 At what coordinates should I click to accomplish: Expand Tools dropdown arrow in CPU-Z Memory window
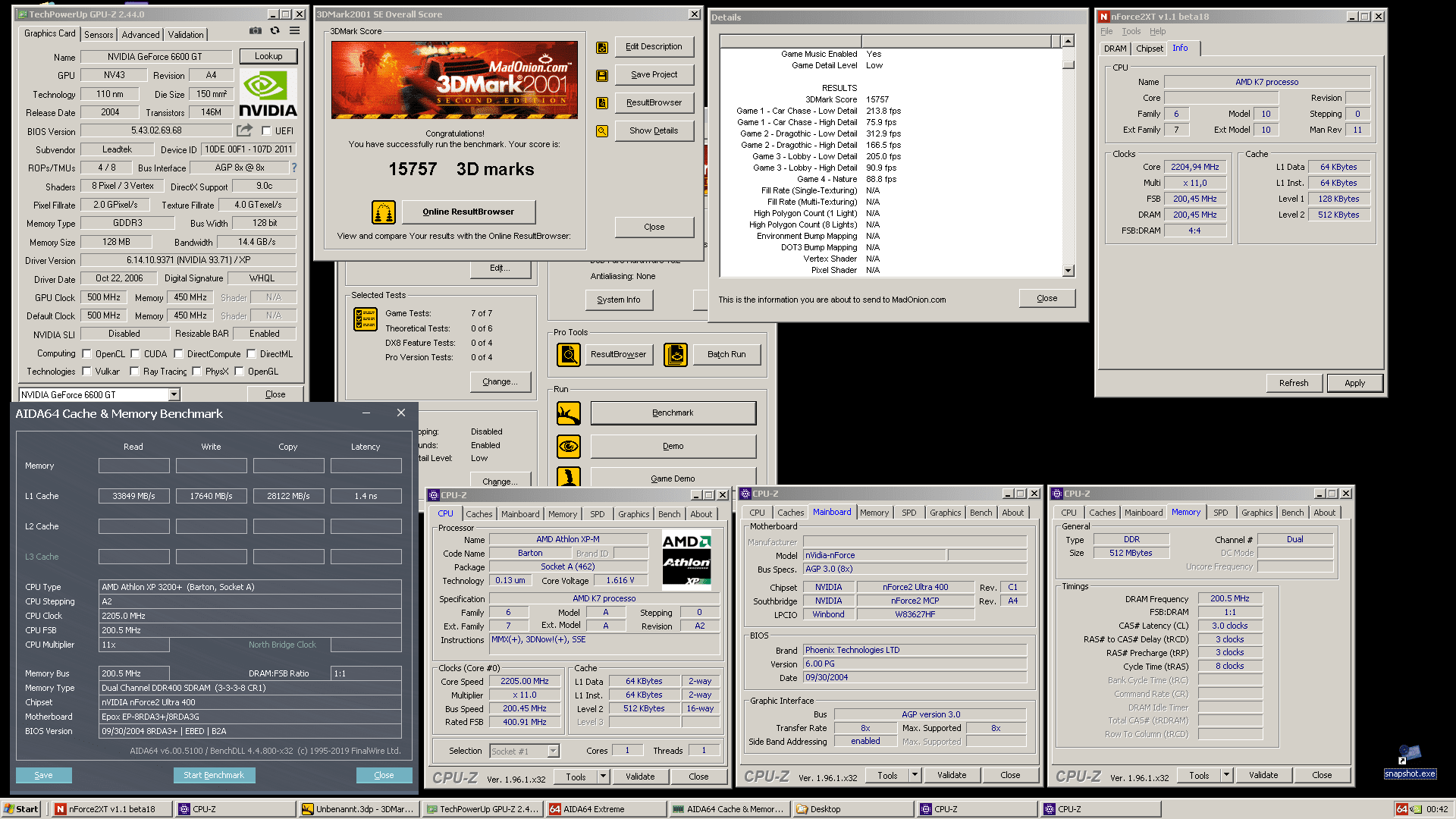coord(1227,775)
